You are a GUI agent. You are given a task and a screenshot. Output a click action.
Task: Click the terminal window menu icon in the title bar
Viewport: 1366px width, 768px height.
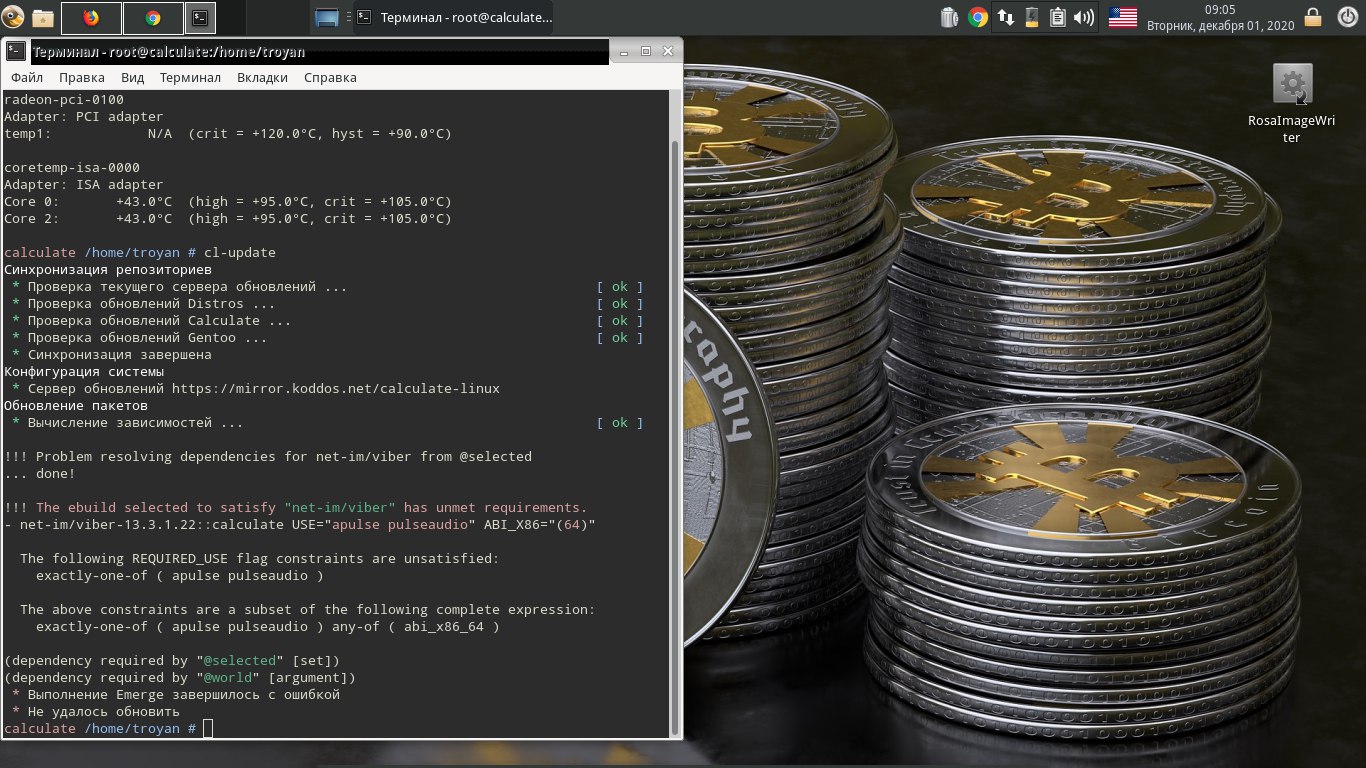(17, 51)
